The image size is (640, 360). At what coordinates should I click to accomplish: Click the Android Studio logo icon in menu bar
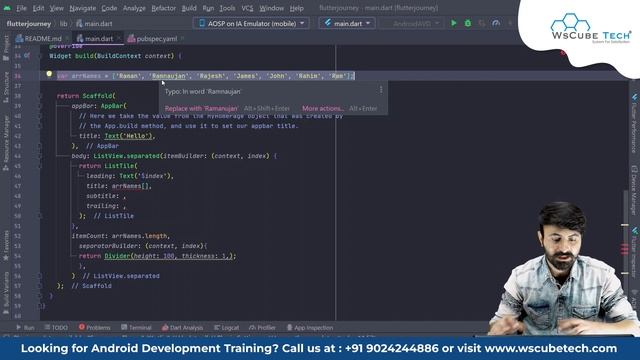(x=7, y=8)
